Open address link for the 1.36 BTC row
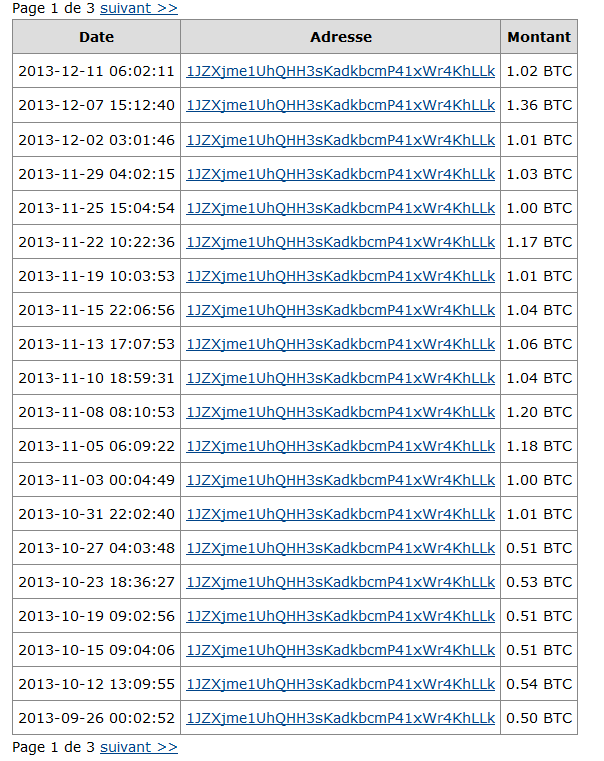 341,105
